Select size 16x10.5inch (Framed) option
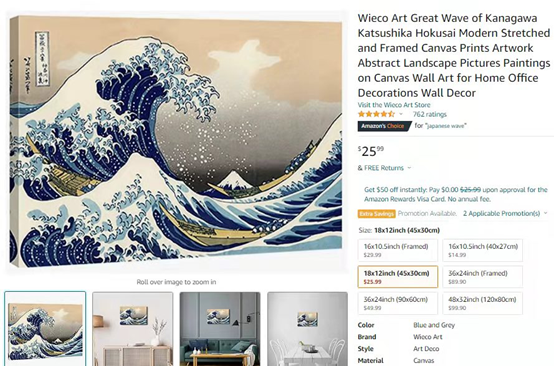This screenshot has width=554, height=366. coord(397,250)
